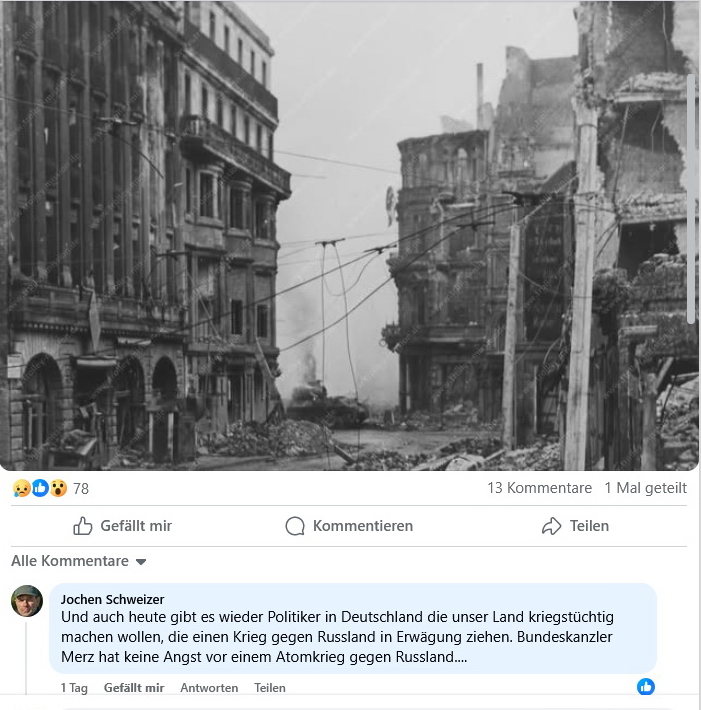Expand the Alle Kommentare dropdown arrow
Image resolution: width=701 pixels, height=710 pixels.
[x=141, y=562]
